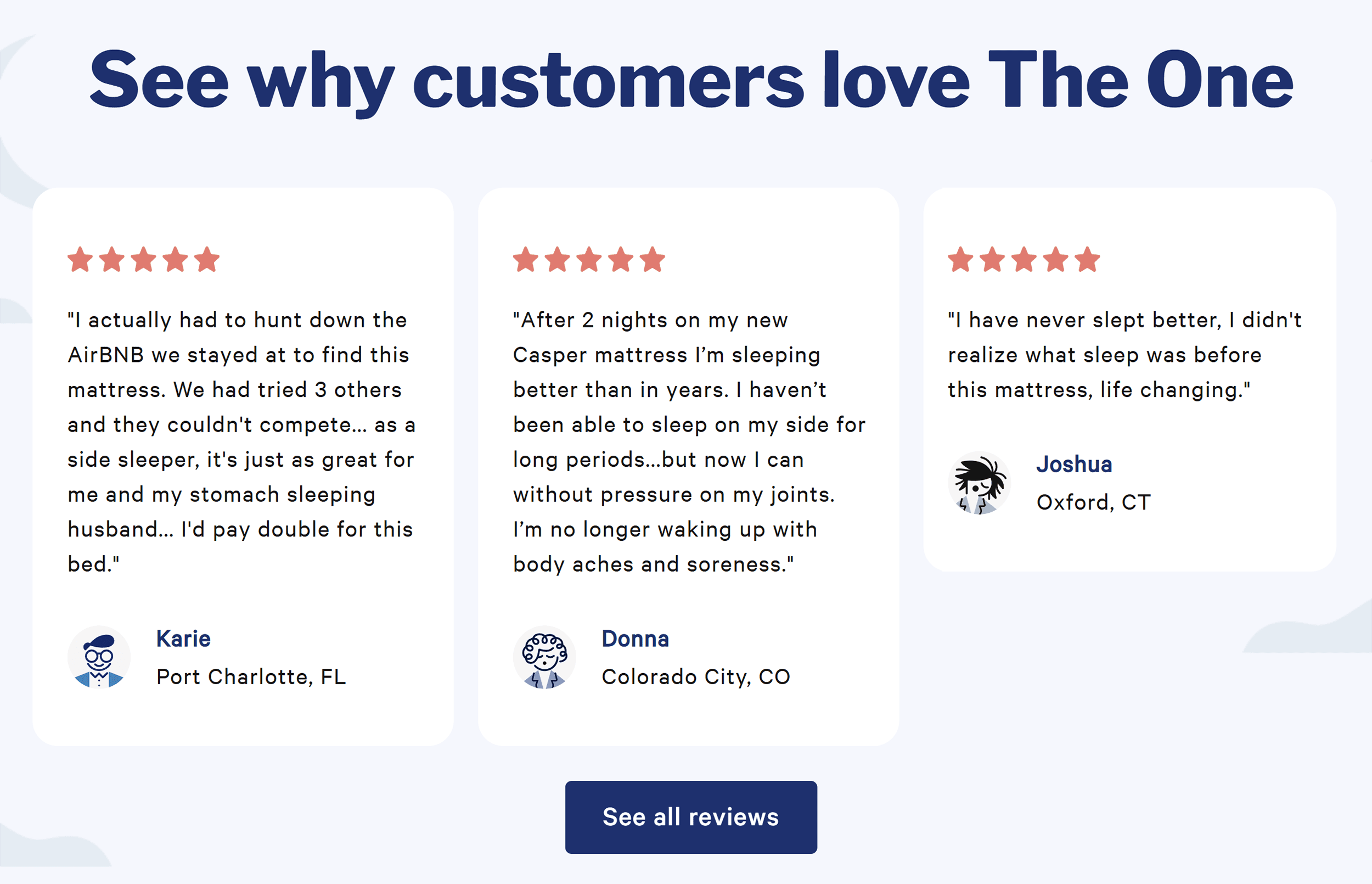Click the first star in Karie's rating
1372x884 pixels.
[x=81, y=260]
